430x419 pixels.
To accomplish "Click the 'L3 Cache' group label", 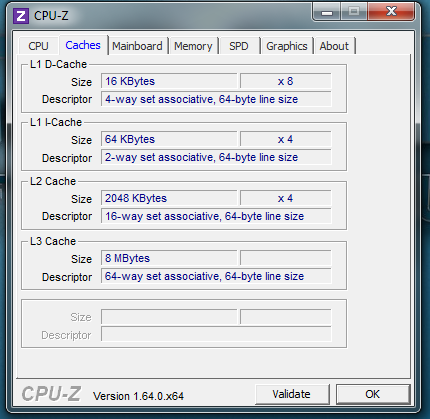I will (53, 241).
